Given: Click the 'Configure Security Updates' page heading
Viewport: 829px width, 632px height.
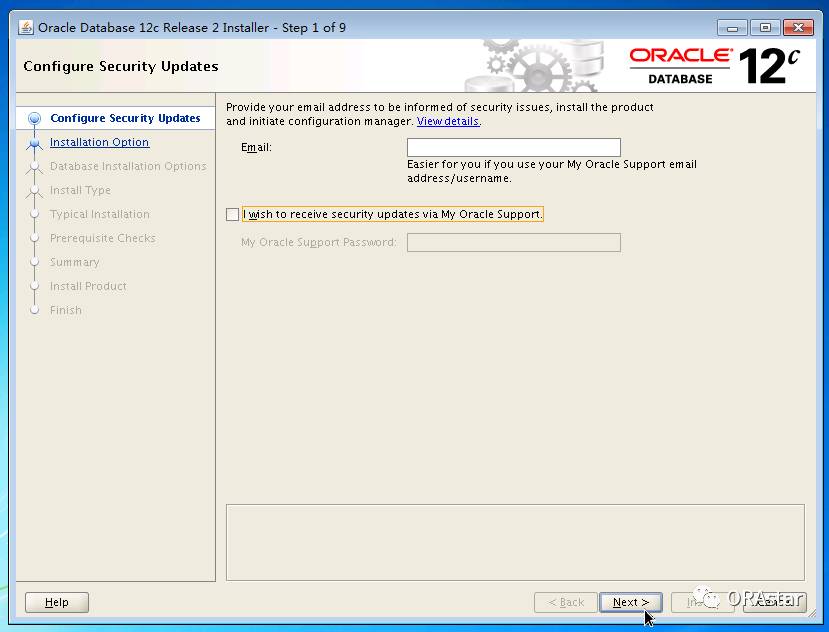Looking at the screenshot, I should coord(121,66).
